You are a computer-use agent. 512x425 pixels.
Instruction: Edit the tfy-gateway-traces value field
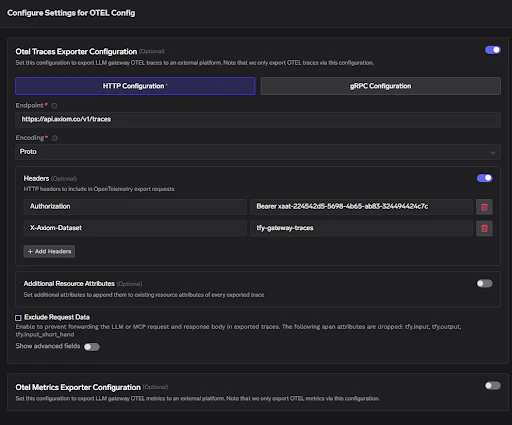tap(361, 228)
